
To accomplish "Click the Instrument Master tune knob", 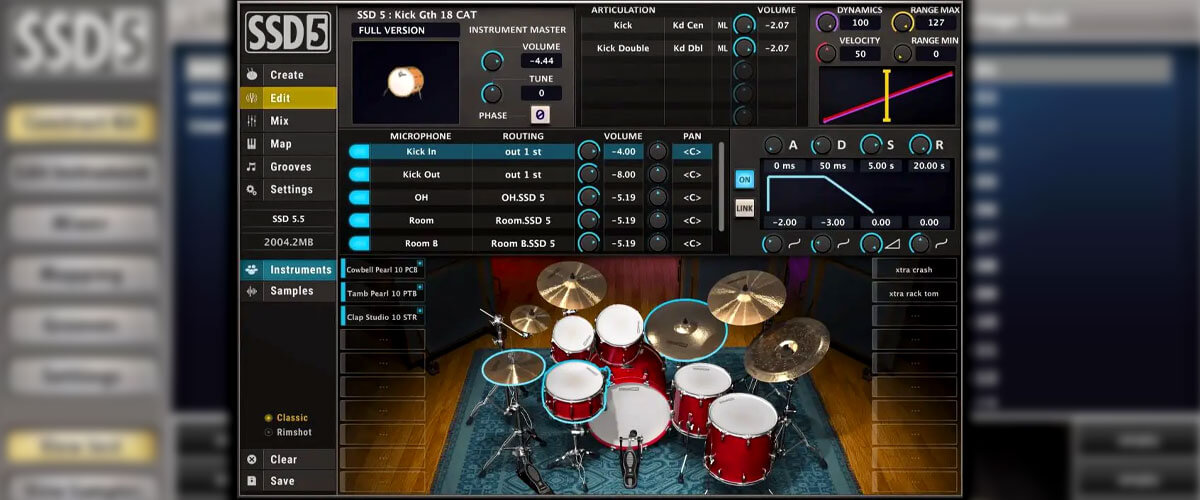I will point(491,93).
